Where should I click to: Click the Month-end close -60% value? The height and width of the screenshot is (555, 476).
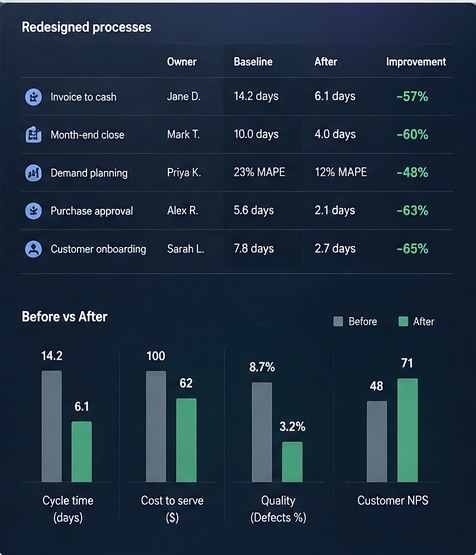(412, 135)
